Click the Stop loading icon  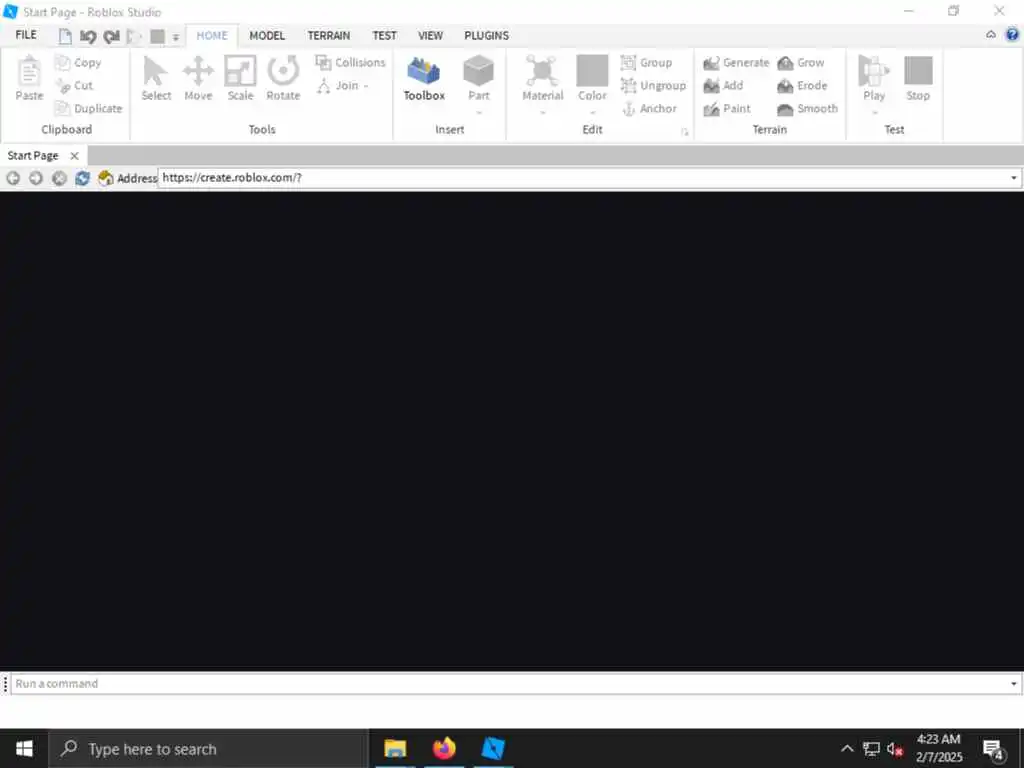point(59,178)
